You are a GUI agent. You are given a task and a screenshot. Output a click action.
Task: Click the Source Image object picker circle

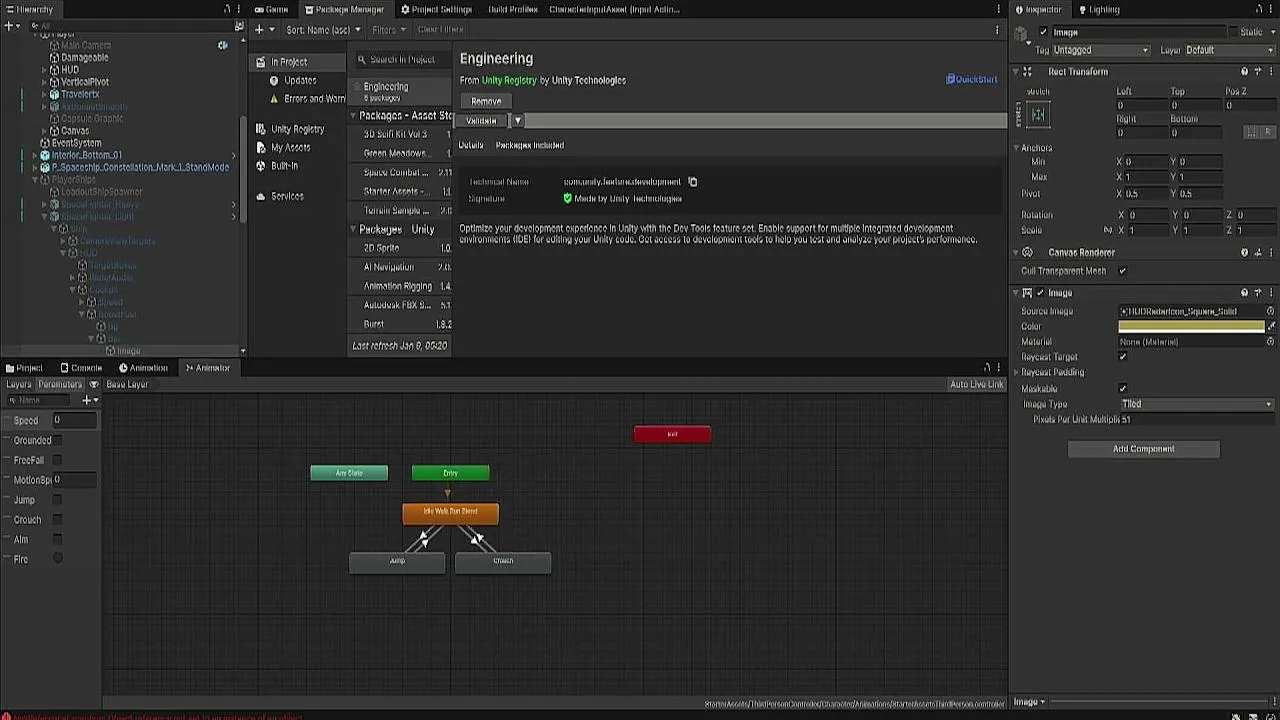click(1271, 311)
